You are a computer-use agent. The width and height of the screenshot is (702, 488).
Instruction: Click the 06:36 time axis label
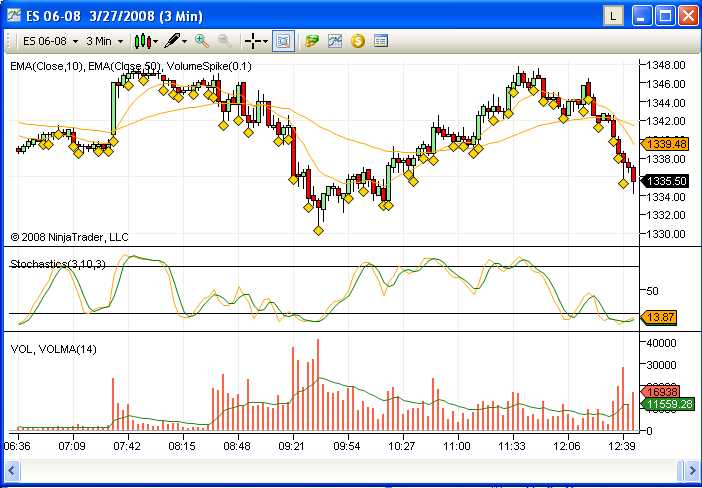point(17,446)
